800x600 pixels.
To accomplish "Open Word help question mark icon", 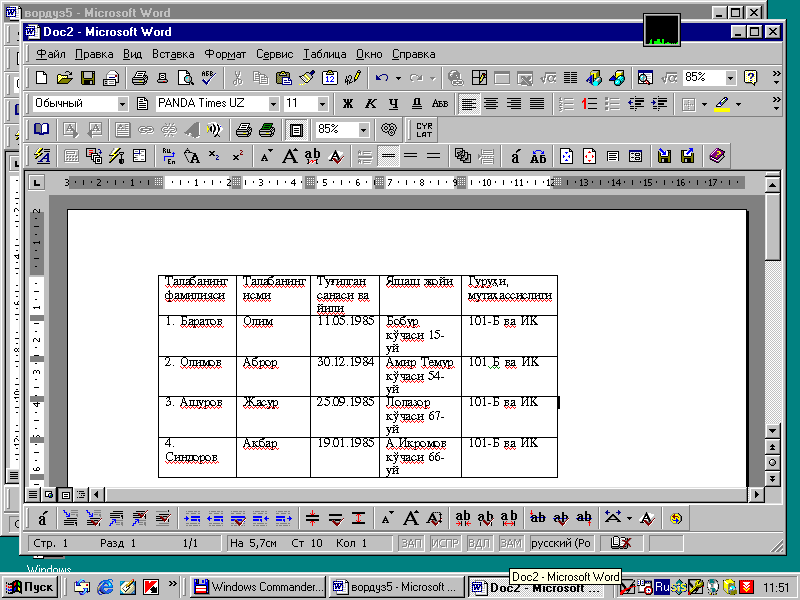I will (751, 78).
